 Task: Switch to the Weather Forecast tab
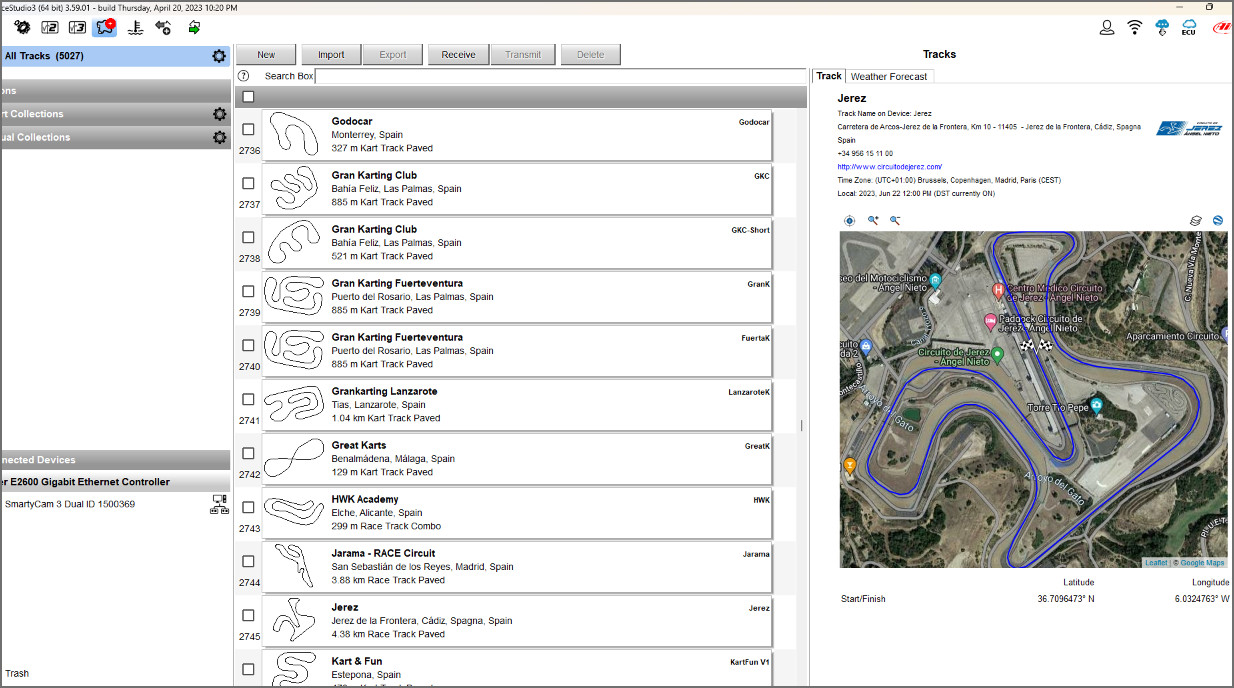pyautogui.click(x=888, y=76)
